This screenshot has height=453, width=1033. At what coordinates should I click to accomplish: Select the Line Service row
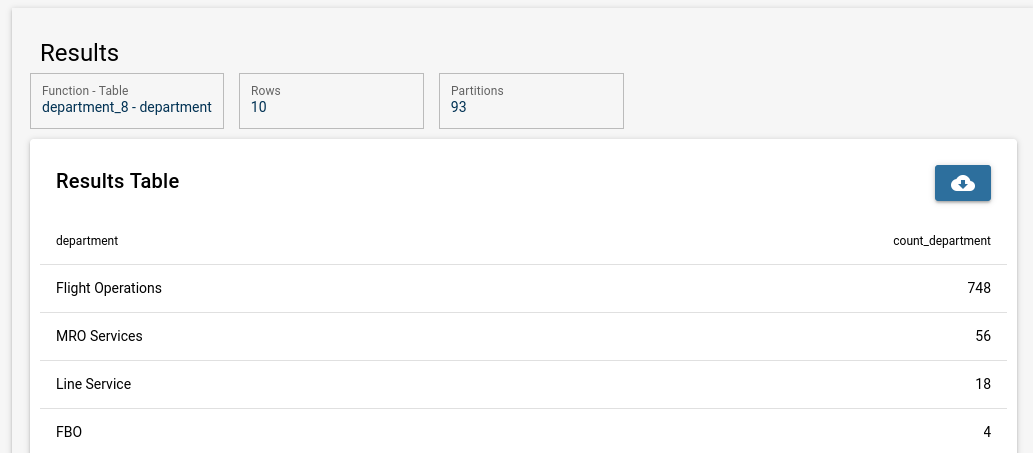click(523, 385)
